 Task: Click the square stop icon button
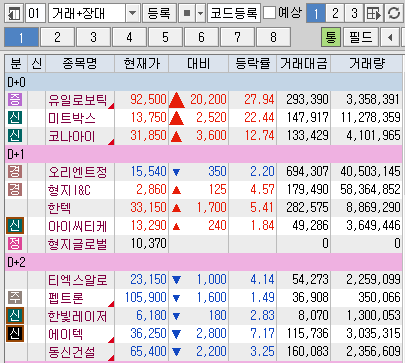pyautogui.click(x=187, y=13)
